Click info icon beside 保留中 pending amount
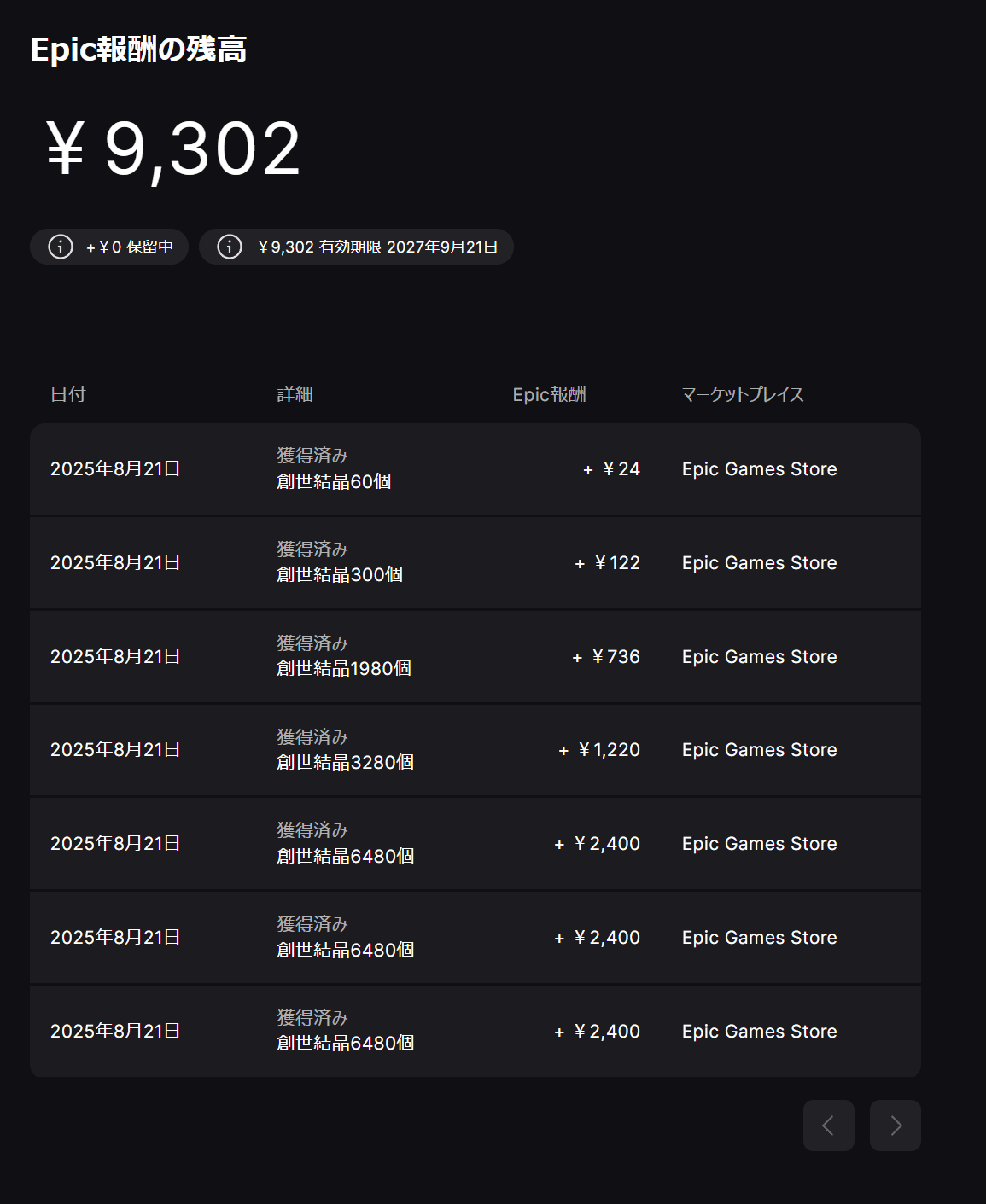This screenshot has height=1204, width=986. click(60, 247)
